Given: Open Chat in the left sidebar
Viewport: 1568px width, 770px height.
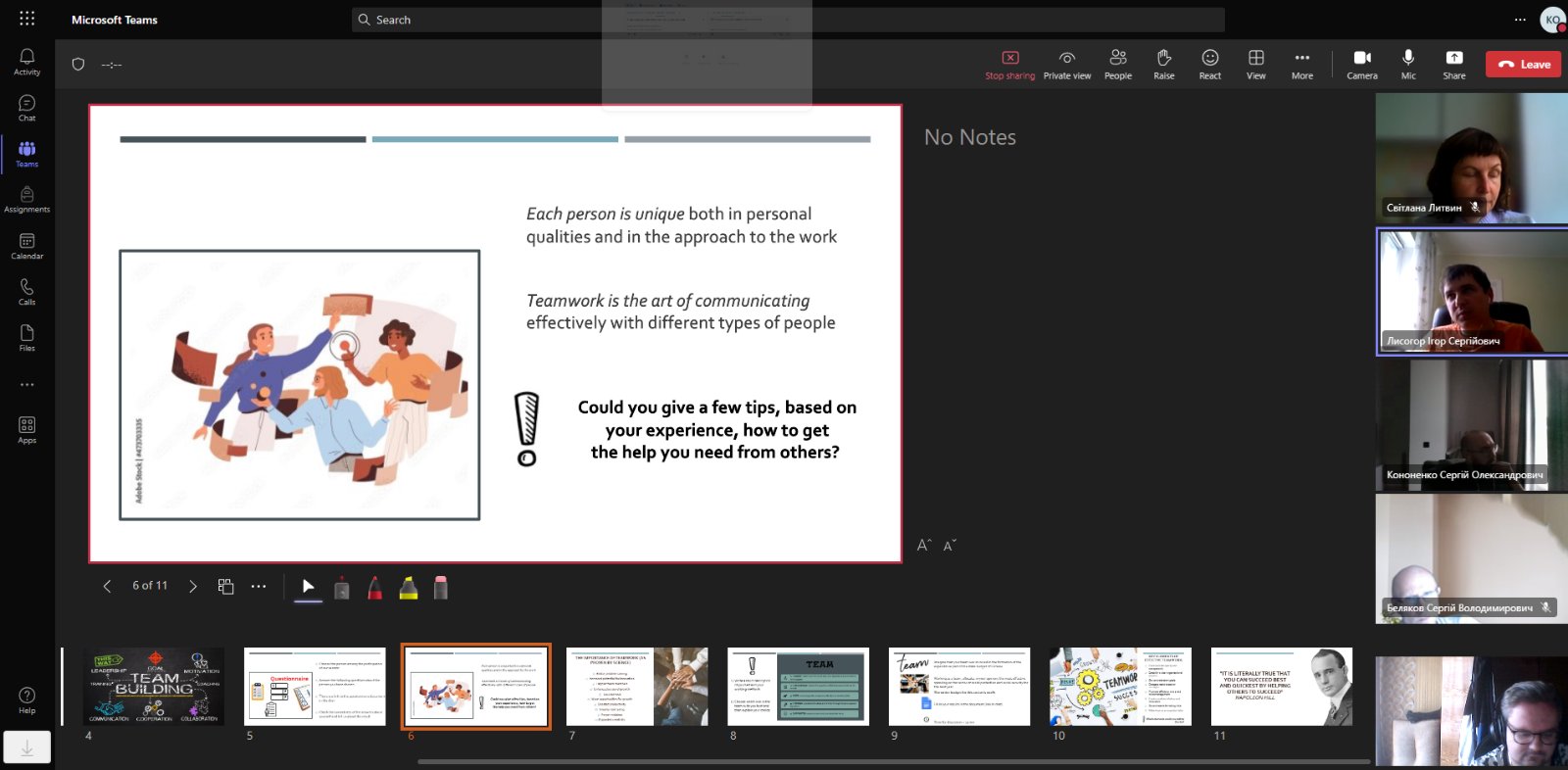Looking at the screenshot, I should [26, 108].
